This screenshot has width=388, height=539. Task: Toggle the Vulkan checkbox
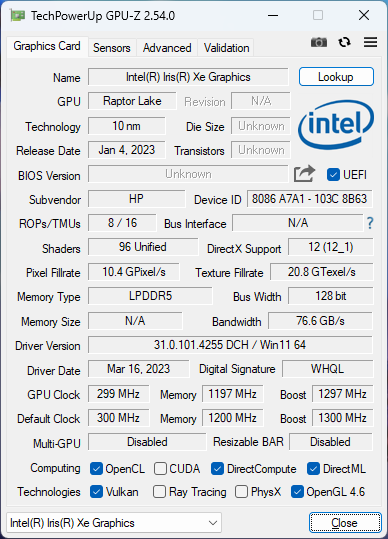click(96, 492)
